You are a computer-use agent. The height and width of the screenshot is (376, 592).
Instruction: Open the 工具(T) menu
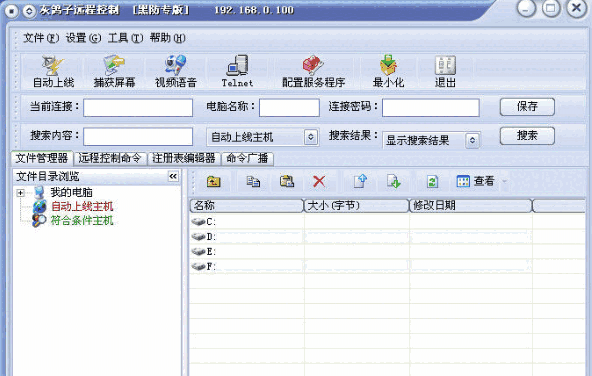(x=125, y=38)
